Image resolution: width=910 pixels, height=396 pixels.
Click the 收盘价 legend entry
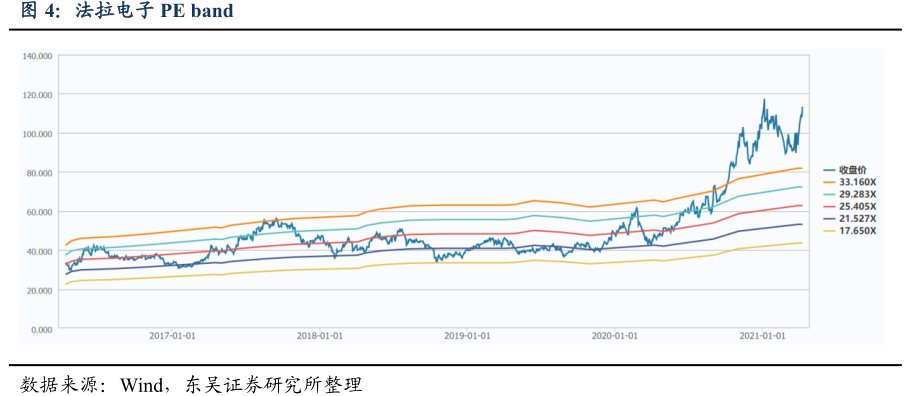click(x=845, y=170)
